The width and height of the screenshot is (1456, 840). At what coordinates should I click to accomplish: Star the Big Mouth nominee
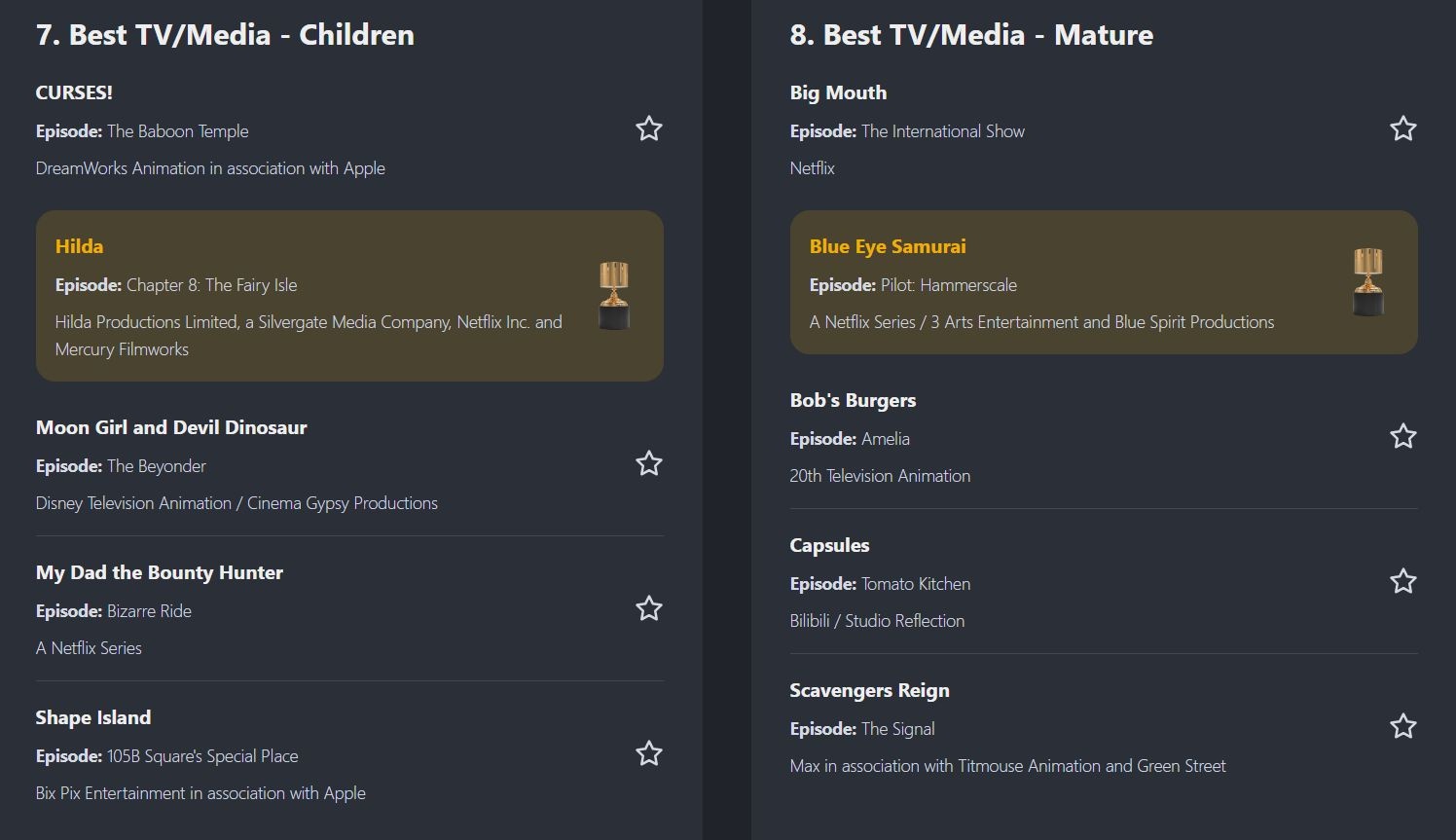(1403, 128)
